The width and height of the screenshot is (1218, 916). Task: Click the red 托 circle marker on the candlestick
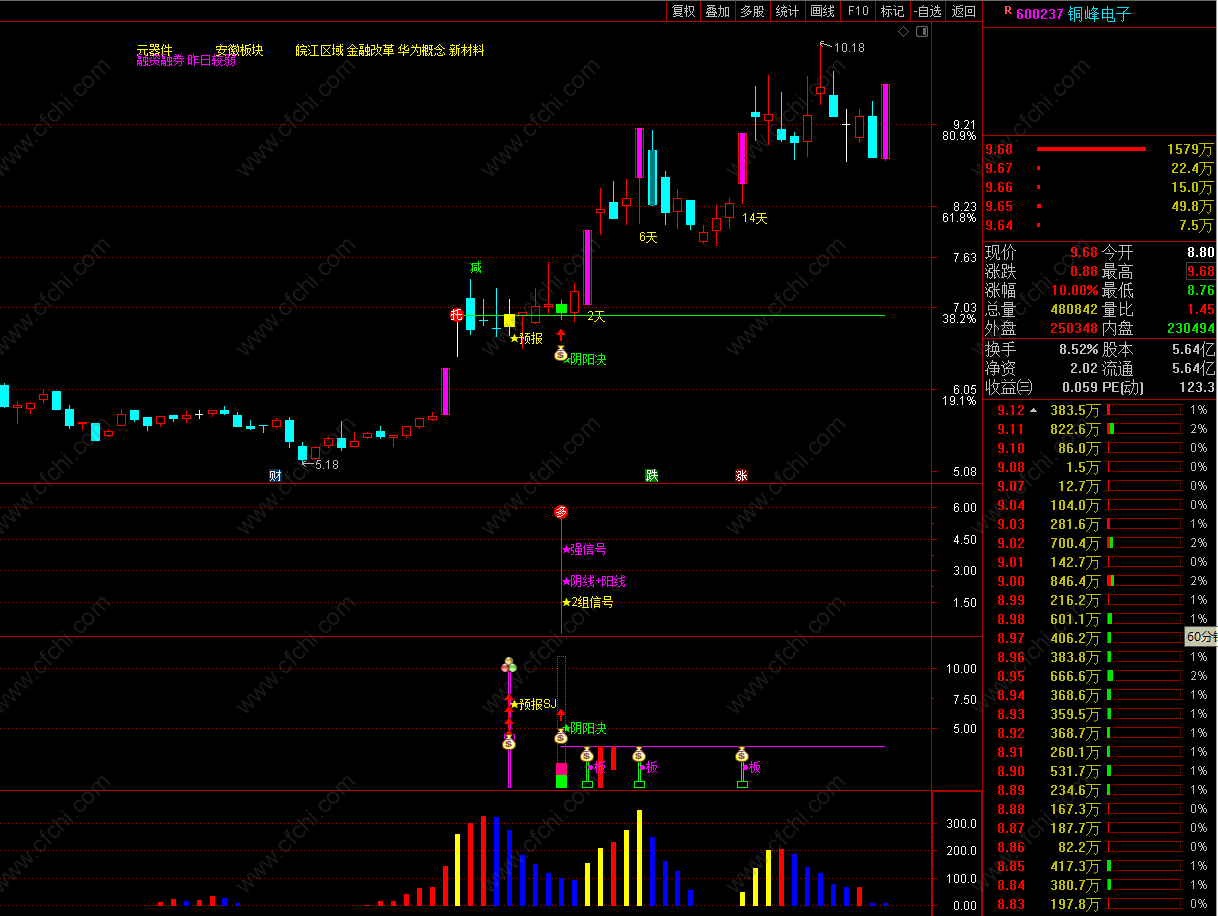[457, 315]
